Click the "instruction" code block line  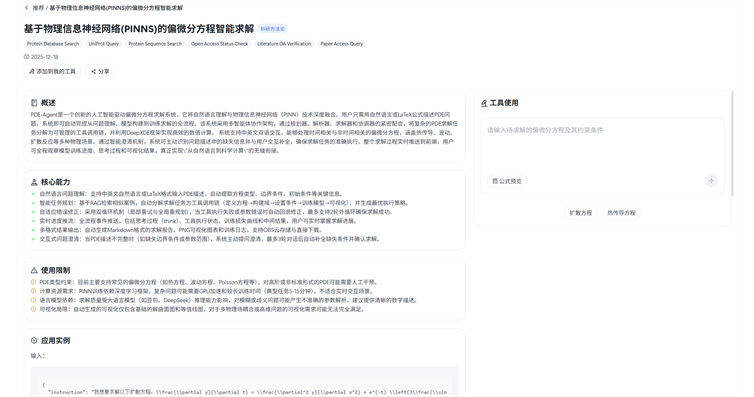tap(247, 392)
